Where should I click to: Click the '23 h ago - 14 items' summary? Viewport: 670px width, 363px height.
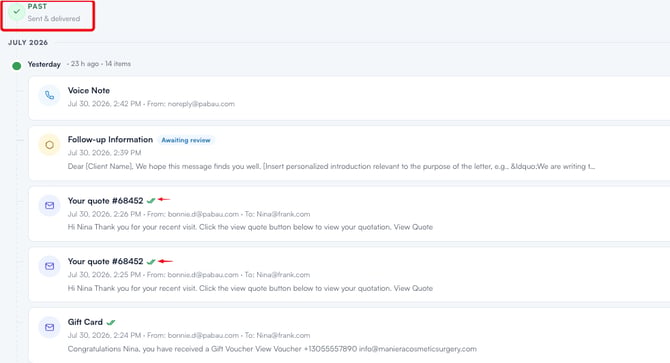[x=99, y=64]
